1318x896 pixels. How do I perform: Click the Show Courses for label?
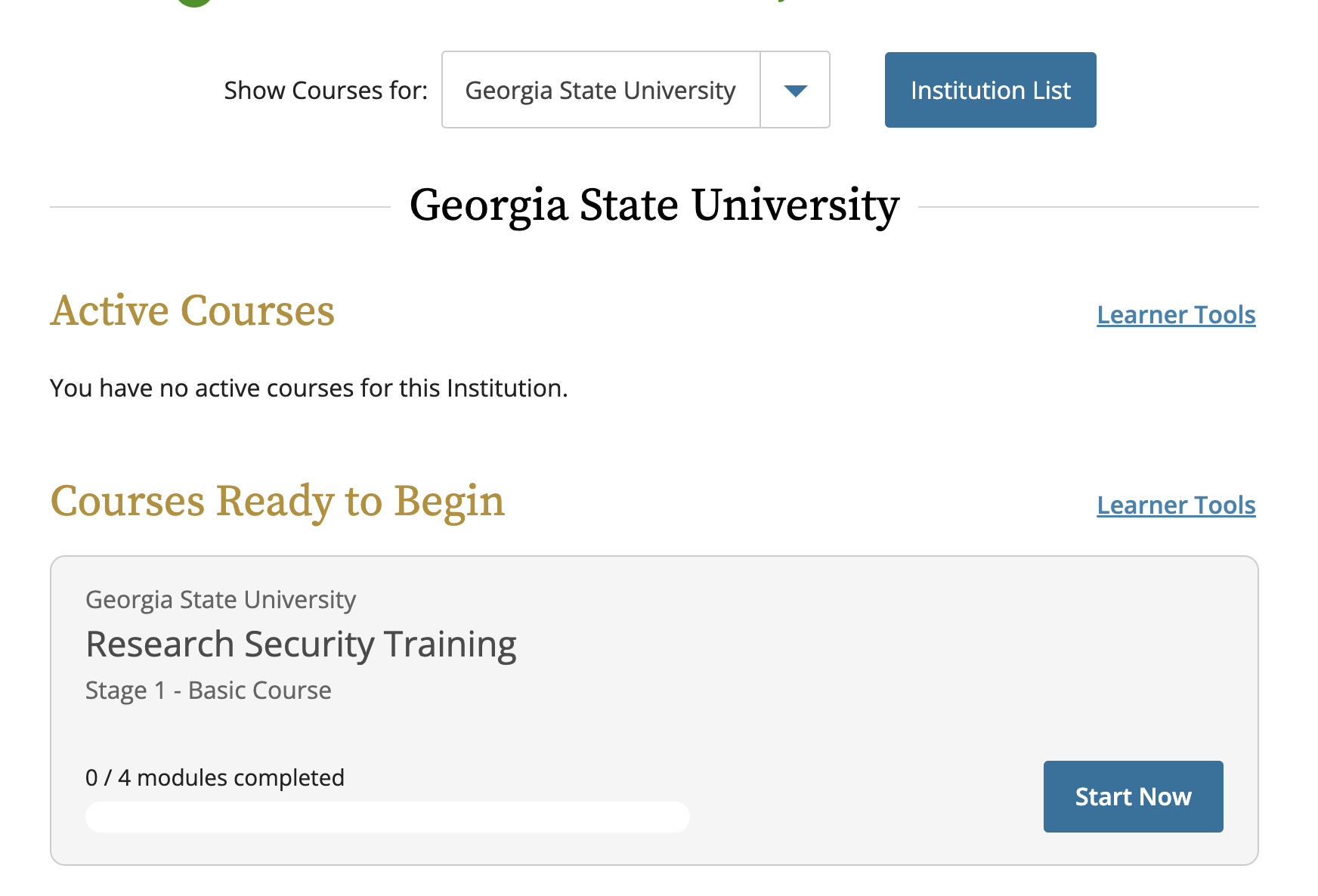pos(326,91)
